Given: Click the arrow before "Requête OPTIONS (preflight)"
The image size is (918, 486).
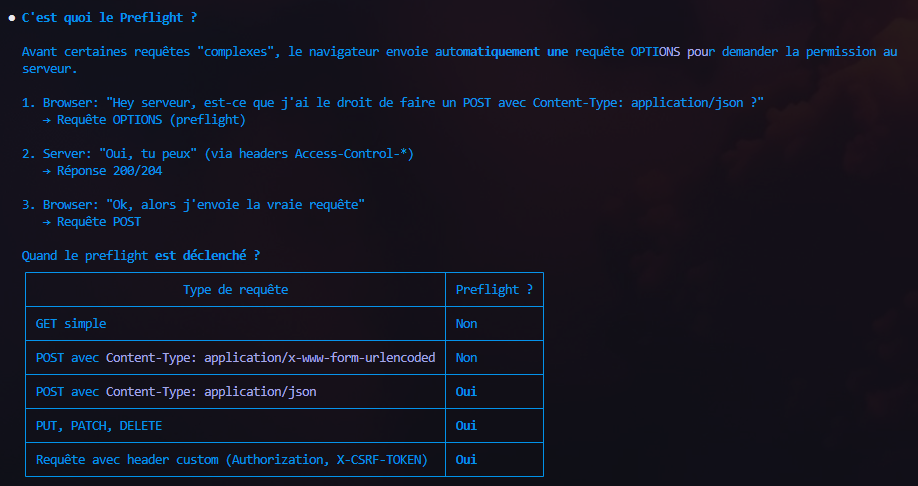Looking at the screenshot, I should pos(47,120).
